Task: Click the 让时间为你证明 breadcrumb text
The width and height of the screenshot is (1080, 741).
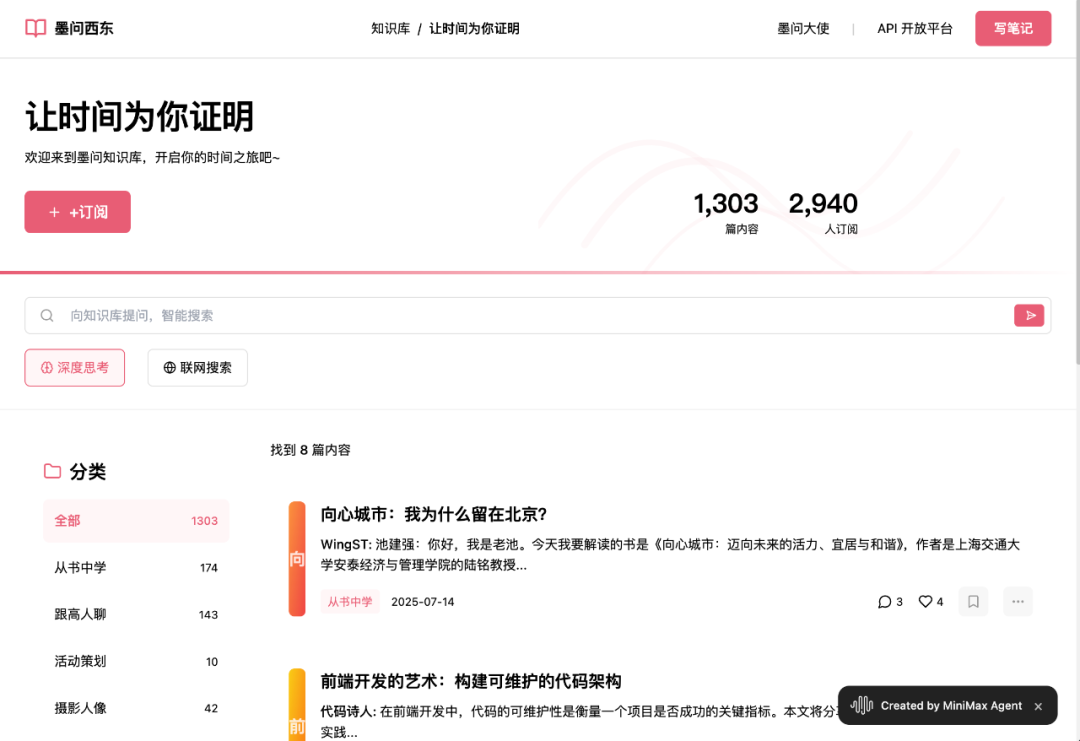Action: [x=475, y=28]
